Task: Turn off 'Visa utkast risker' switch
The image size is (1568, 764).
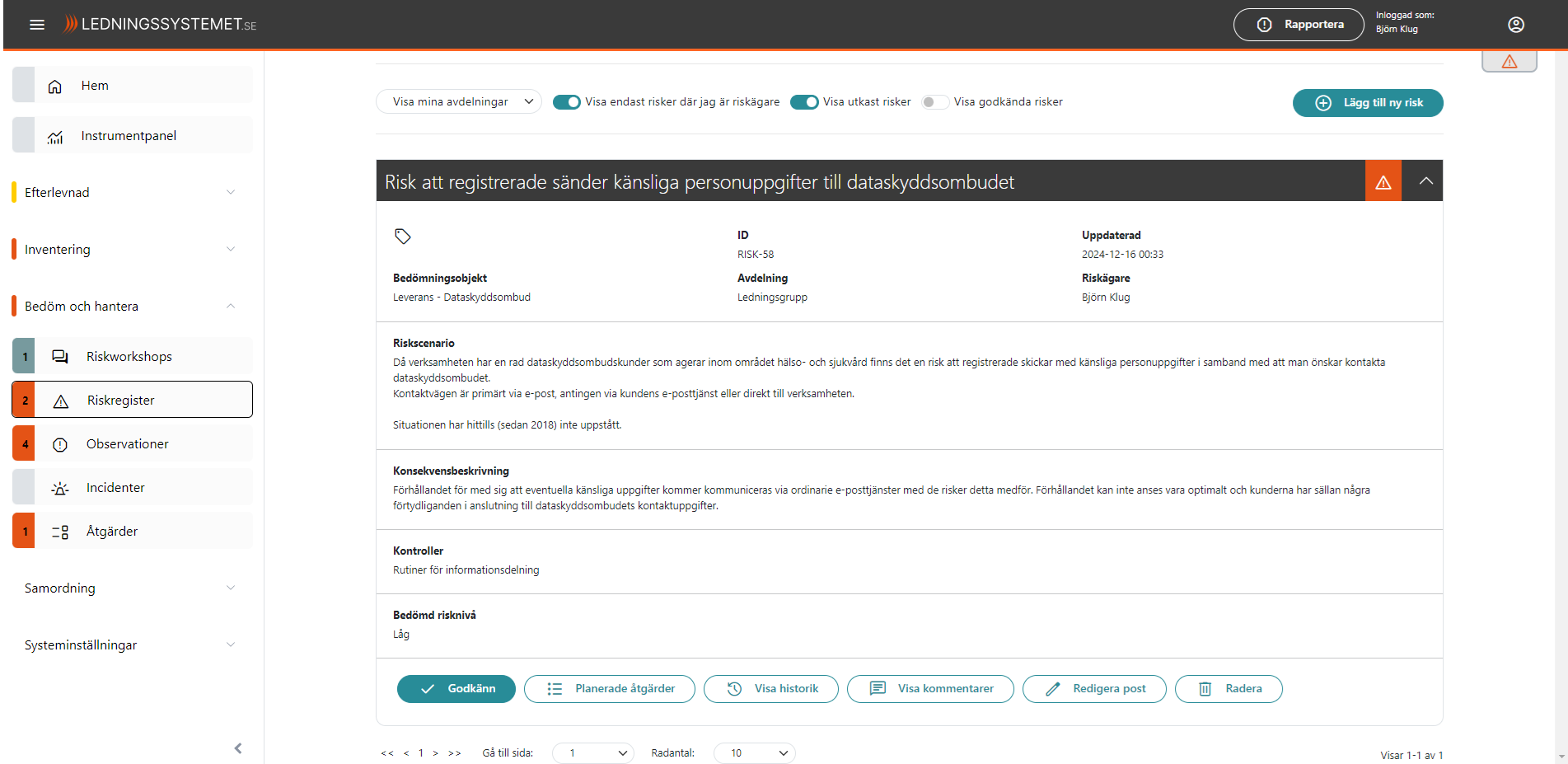Action: pyautogui.click(x=803, y=102)
